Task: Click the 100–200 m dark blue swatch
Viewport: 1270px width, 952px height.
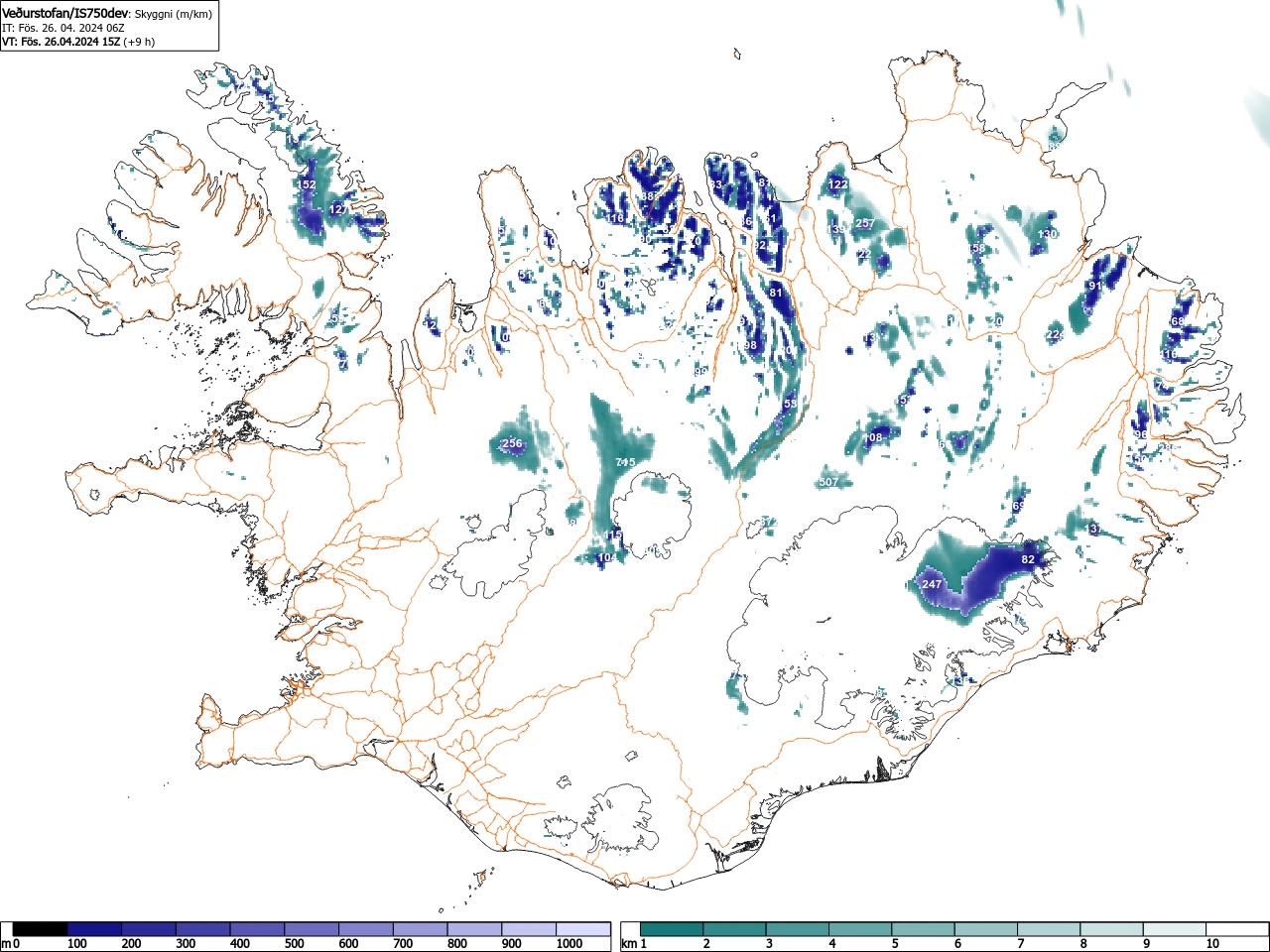Action: [94, 929]
